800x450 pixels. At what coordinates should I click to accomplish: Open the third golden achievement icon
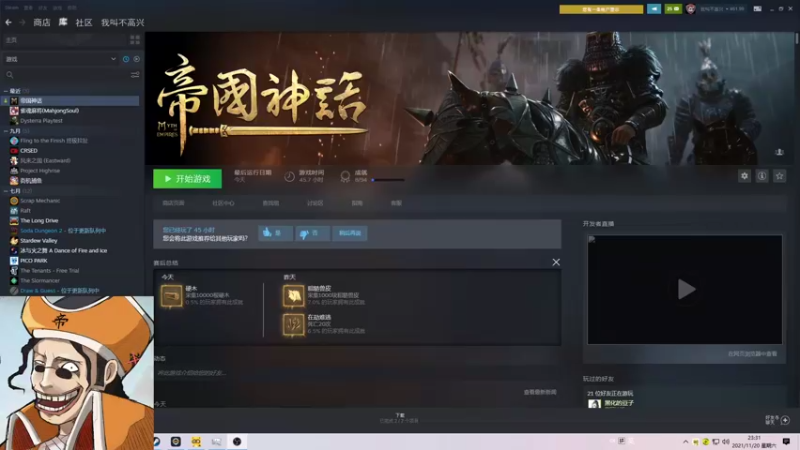click(x=293, y=325)
